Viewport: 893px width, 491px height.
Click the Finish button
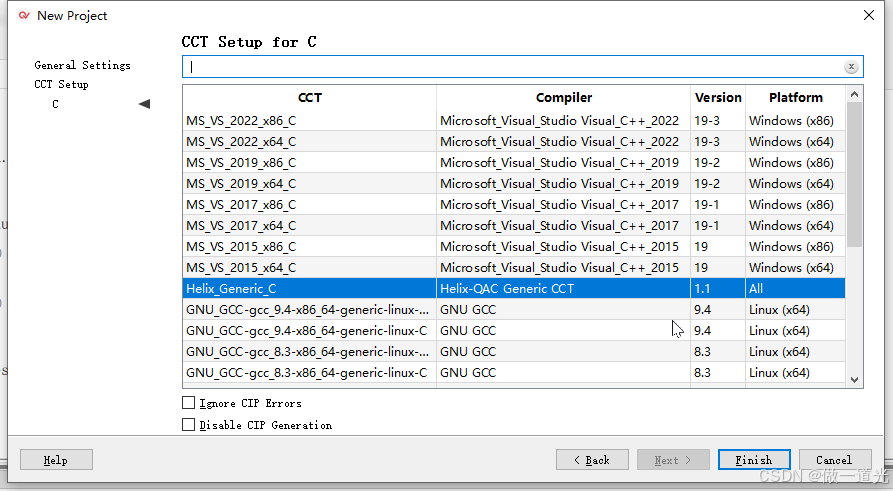point(754,460)
